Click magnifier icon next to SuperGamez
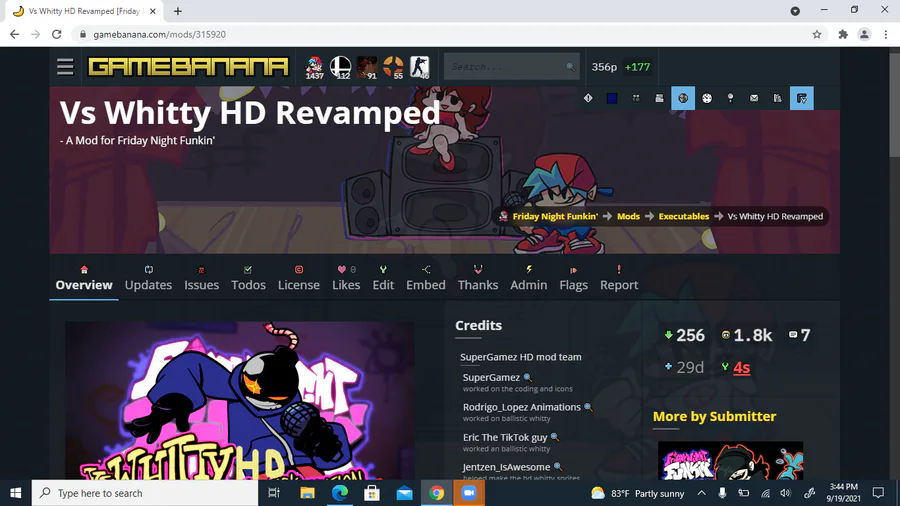900x506 pixels. tap(527, 377)
